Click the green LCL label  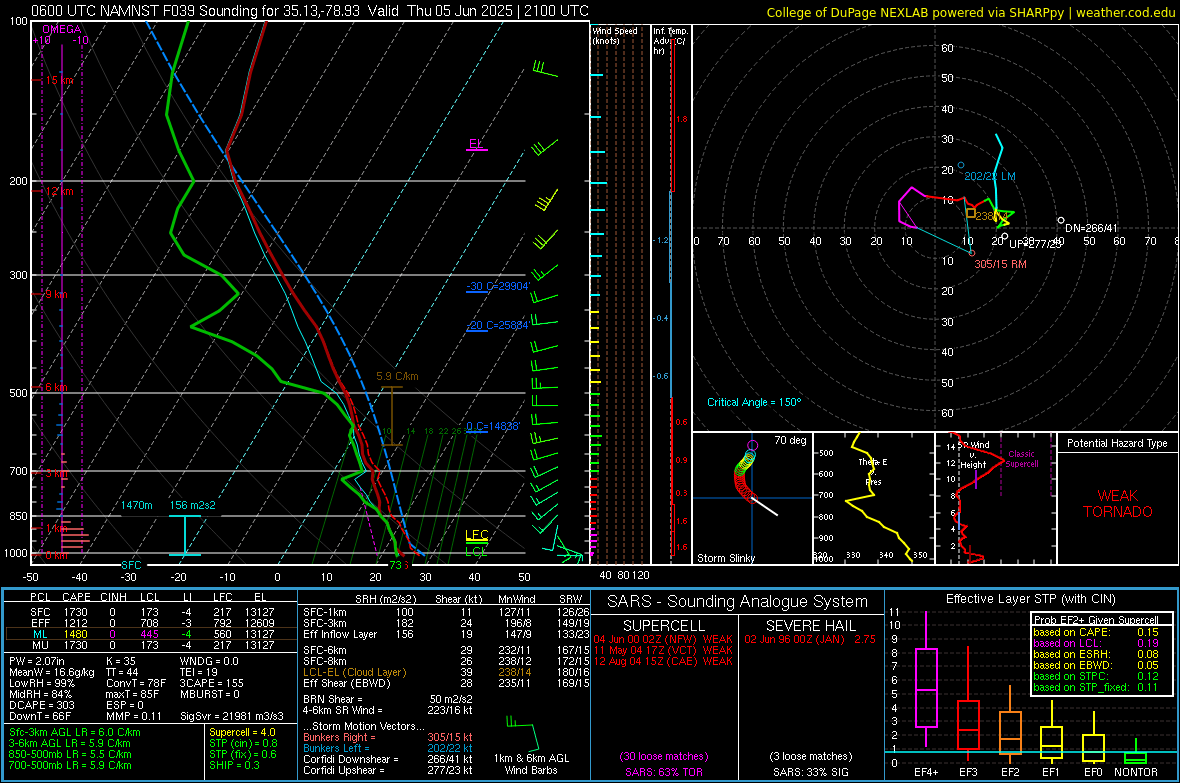pyautogui.click(x=476, y=551)
